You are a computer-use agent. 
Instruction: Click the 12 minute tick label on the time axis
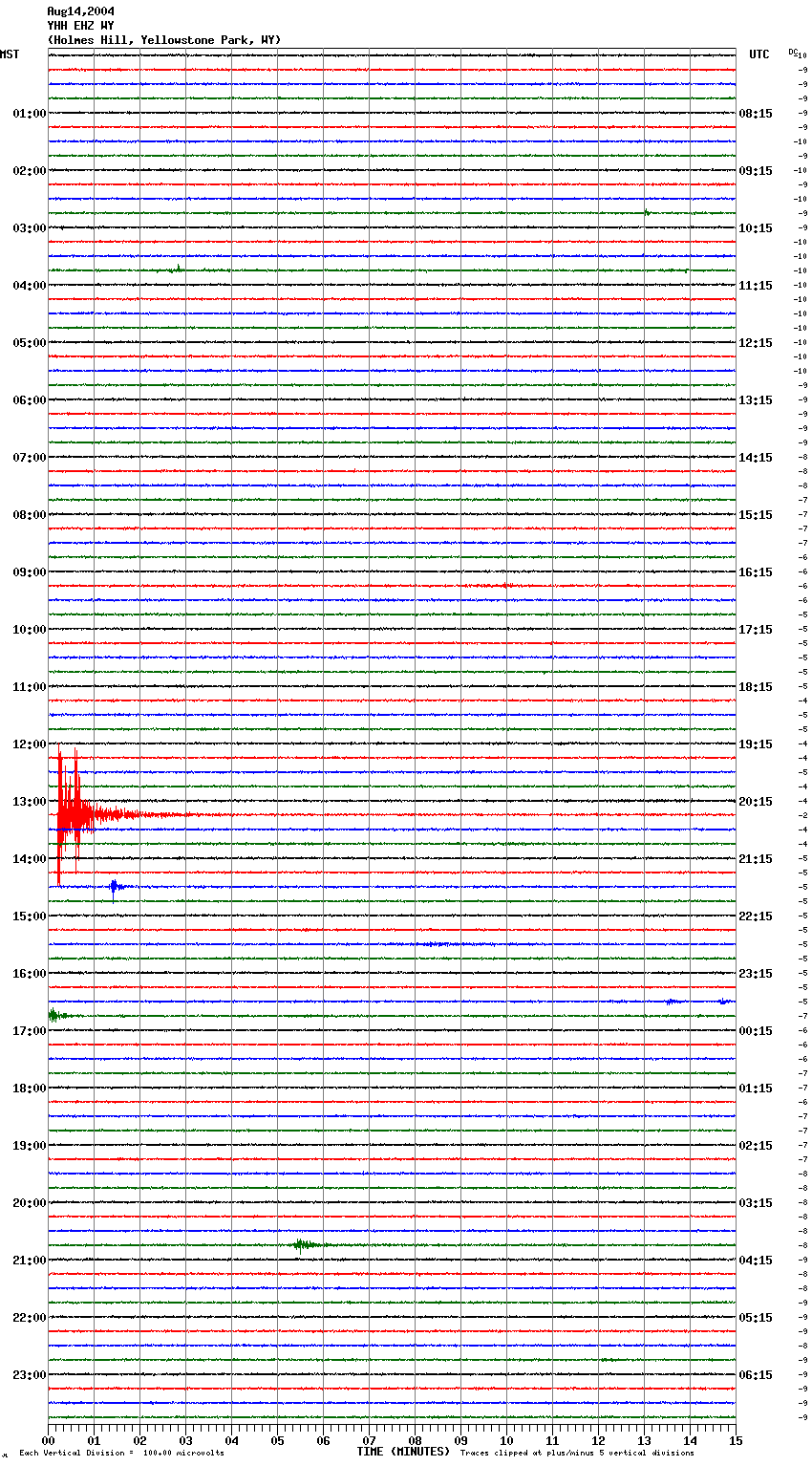598,1439
